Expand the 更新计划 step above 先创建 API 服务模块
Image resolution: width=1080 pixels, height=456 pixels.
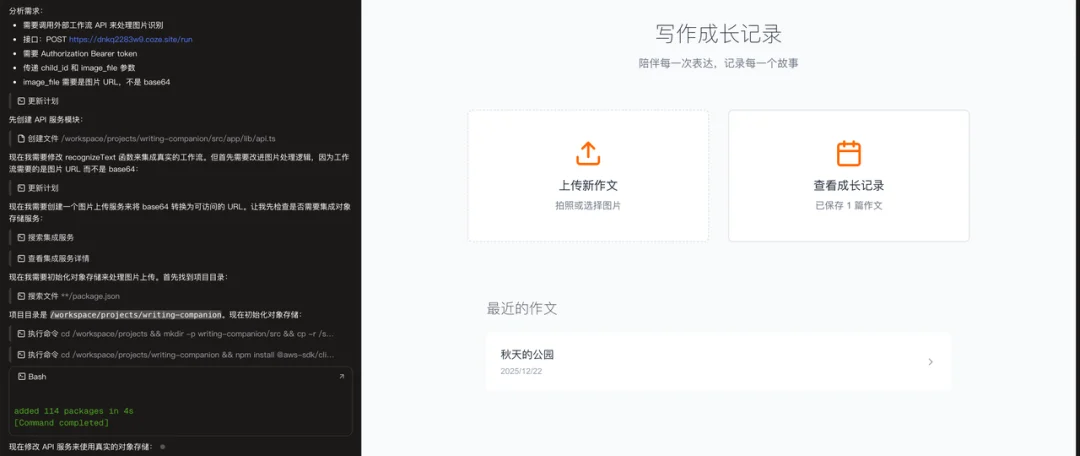point(43,101)
